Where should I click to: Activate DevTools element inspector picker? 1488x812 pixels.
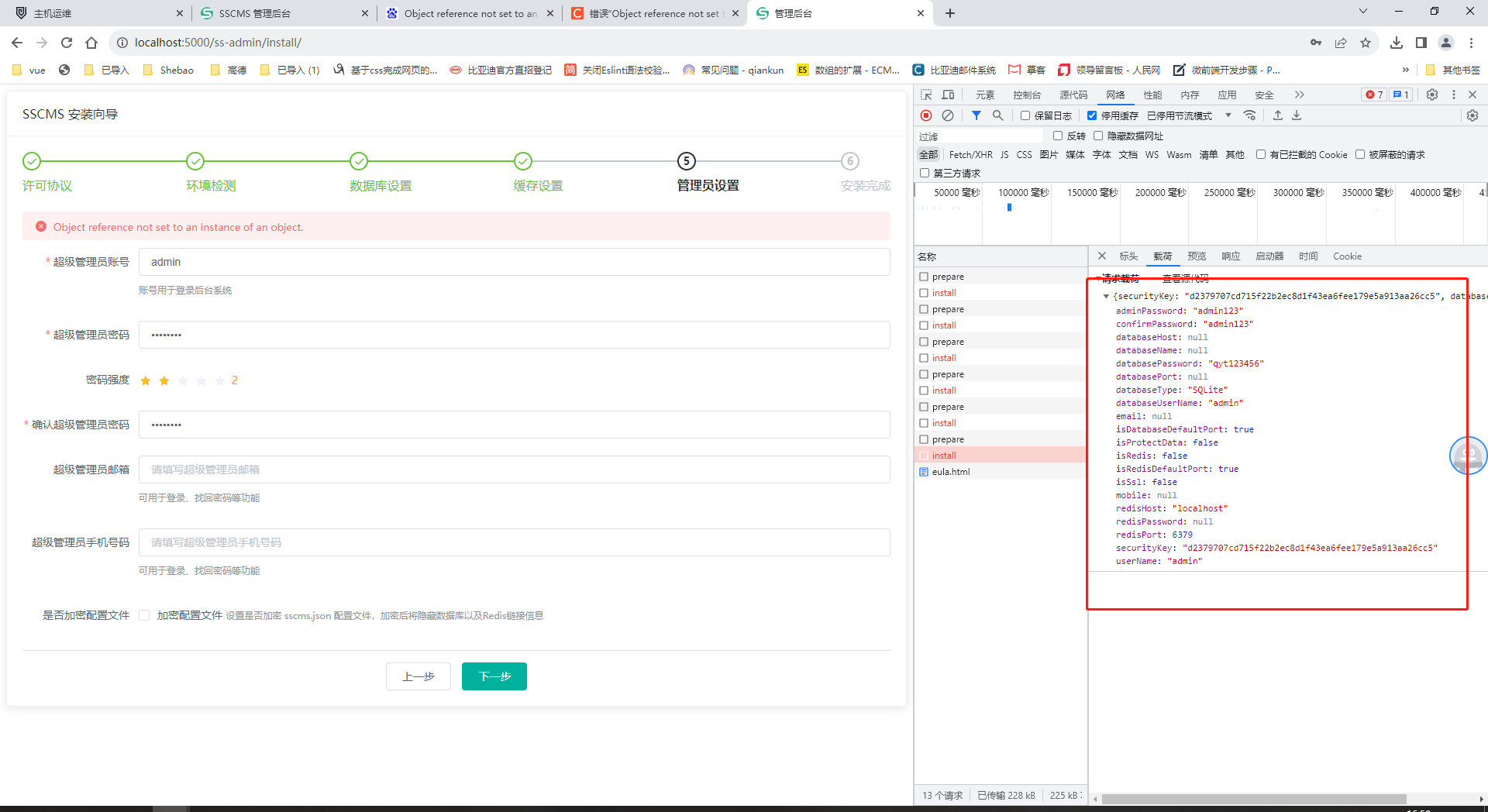[926, 95]
